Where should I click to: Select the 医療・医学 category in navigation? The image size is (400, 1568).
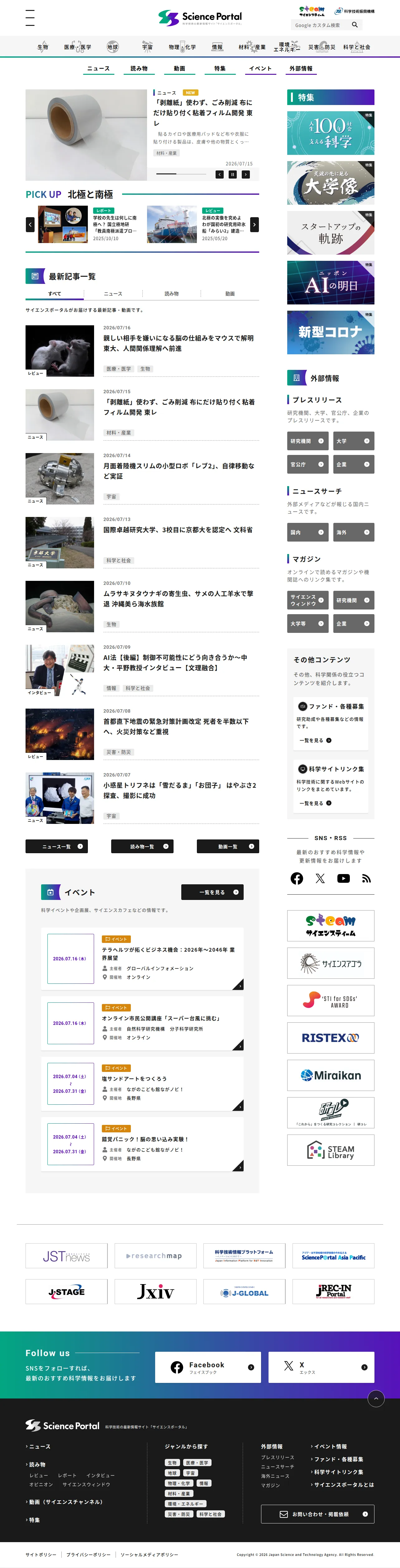(78, 47)
